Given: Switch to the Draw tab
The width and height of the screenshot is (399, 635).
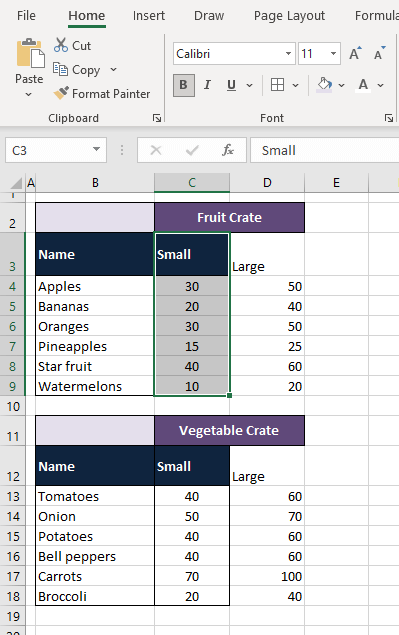Looking at the screenshot, I should pyautogui.click(x=209, y=16).
